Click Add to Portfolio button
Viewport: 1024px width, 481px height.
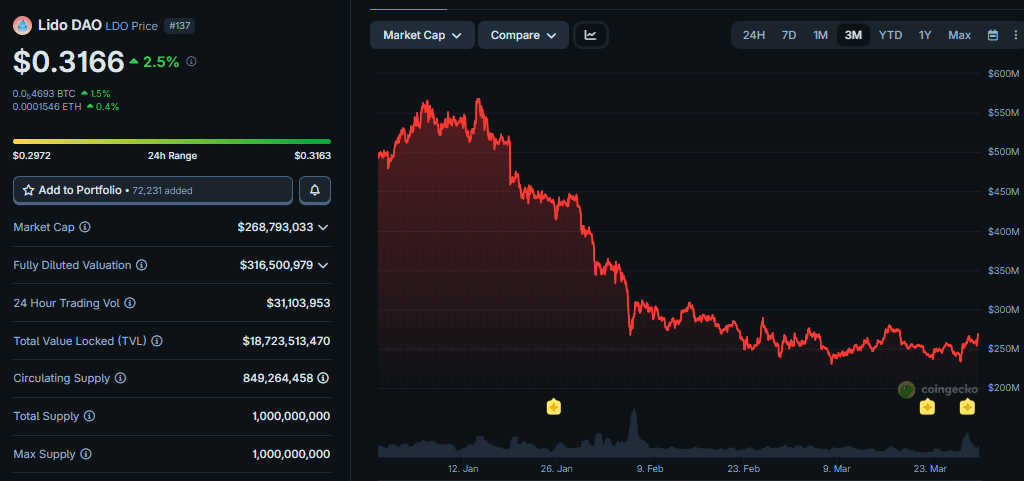(153, 190)
